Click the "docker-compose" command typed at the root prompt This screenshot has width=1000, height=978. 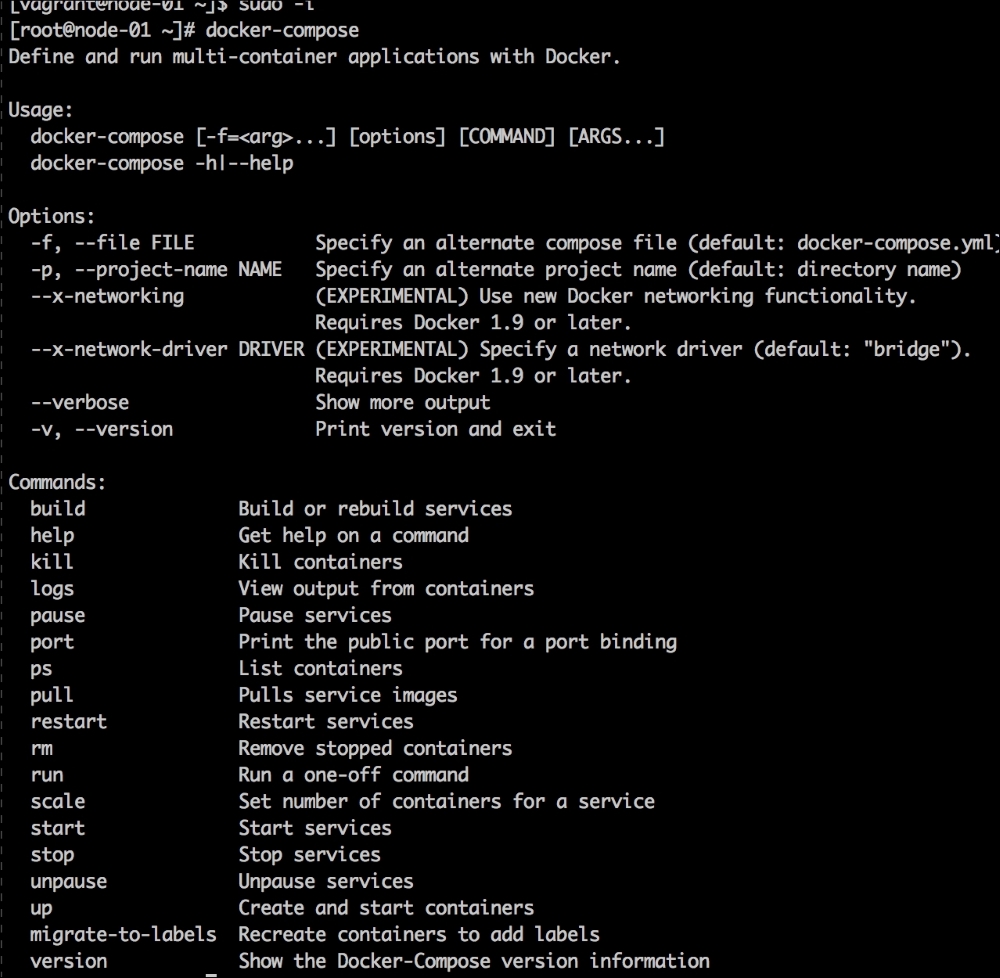coord(282,30)
